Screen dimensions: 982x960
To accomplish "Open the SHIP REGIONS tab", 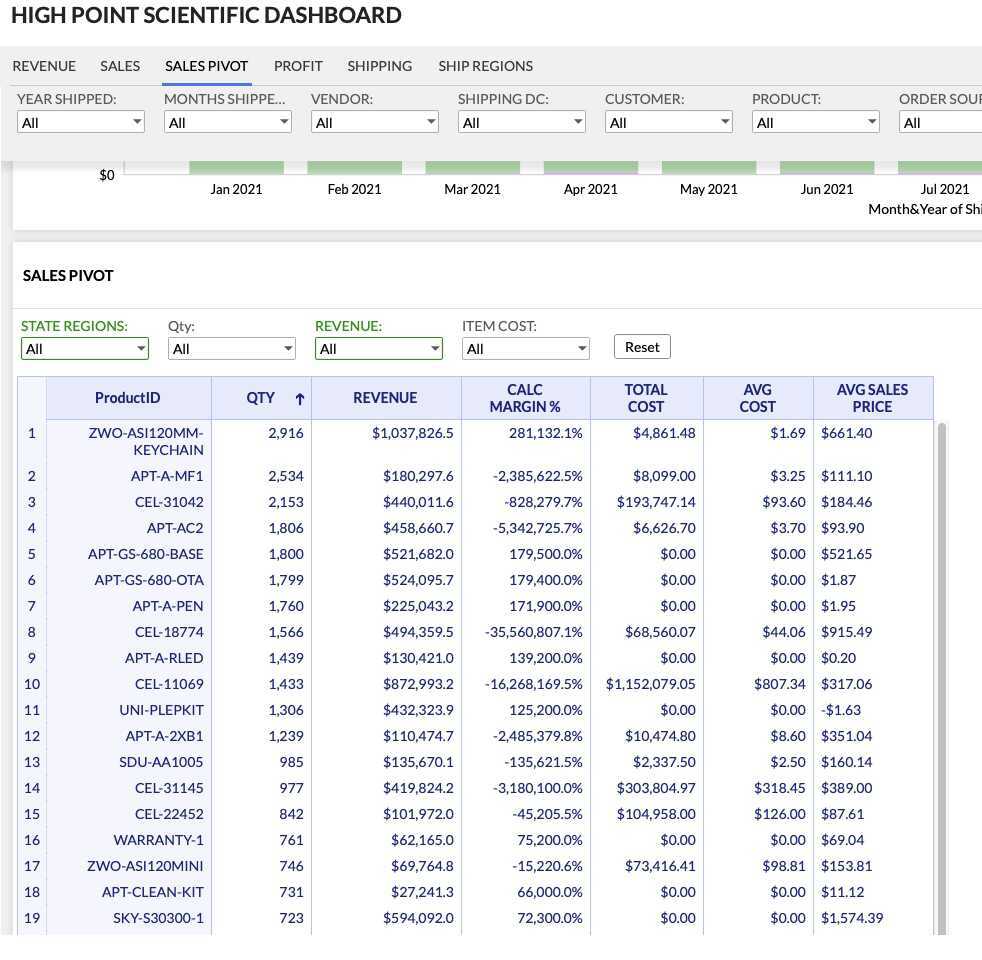I will pos(485,66).
